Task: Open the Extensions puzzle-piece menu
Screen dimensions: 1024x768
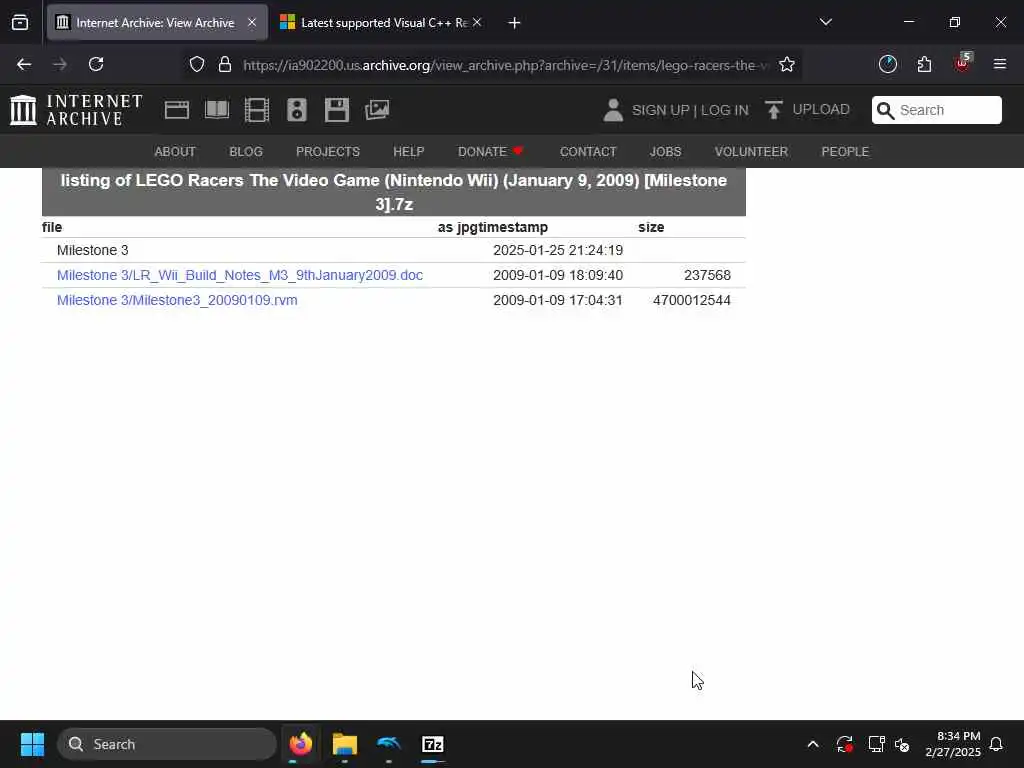Action: 924,64
